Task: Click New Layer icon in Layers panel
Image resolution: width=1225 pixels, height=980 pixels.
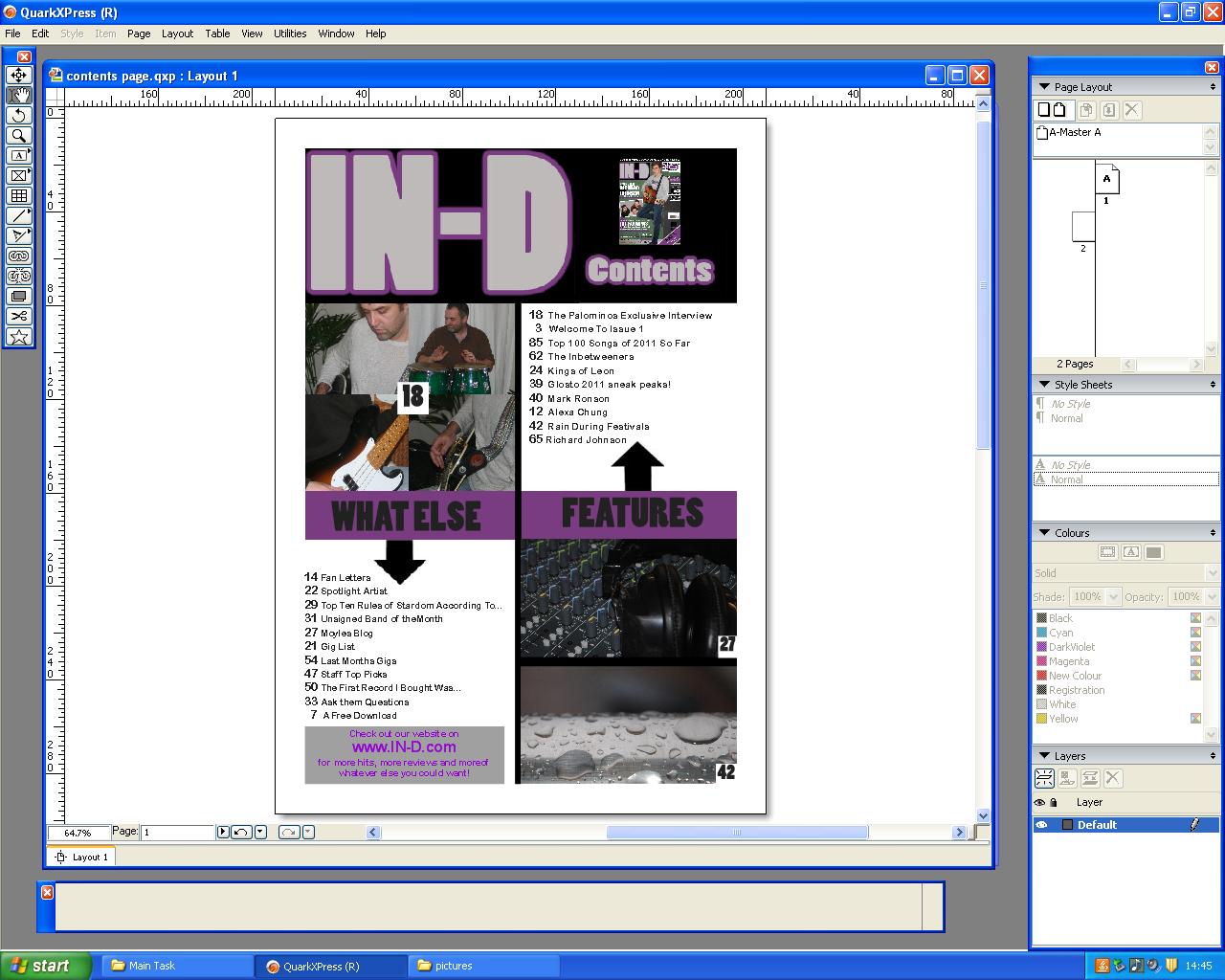Action: (1044, 778)
